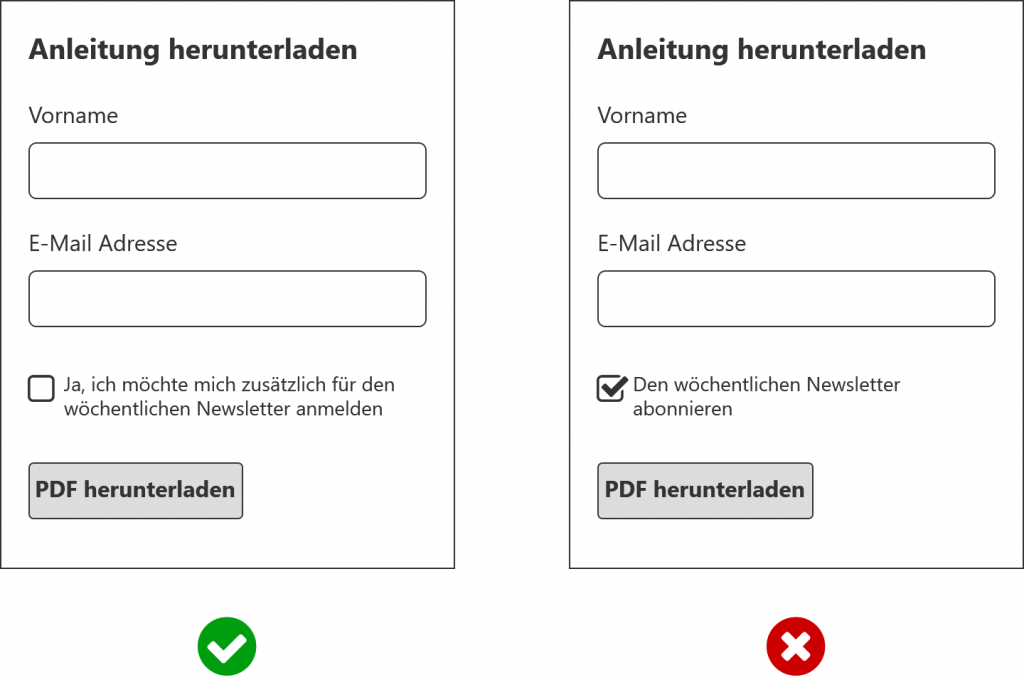Click the red X circle icon
Screen dimensions: 1024x680
click(795, 646)
